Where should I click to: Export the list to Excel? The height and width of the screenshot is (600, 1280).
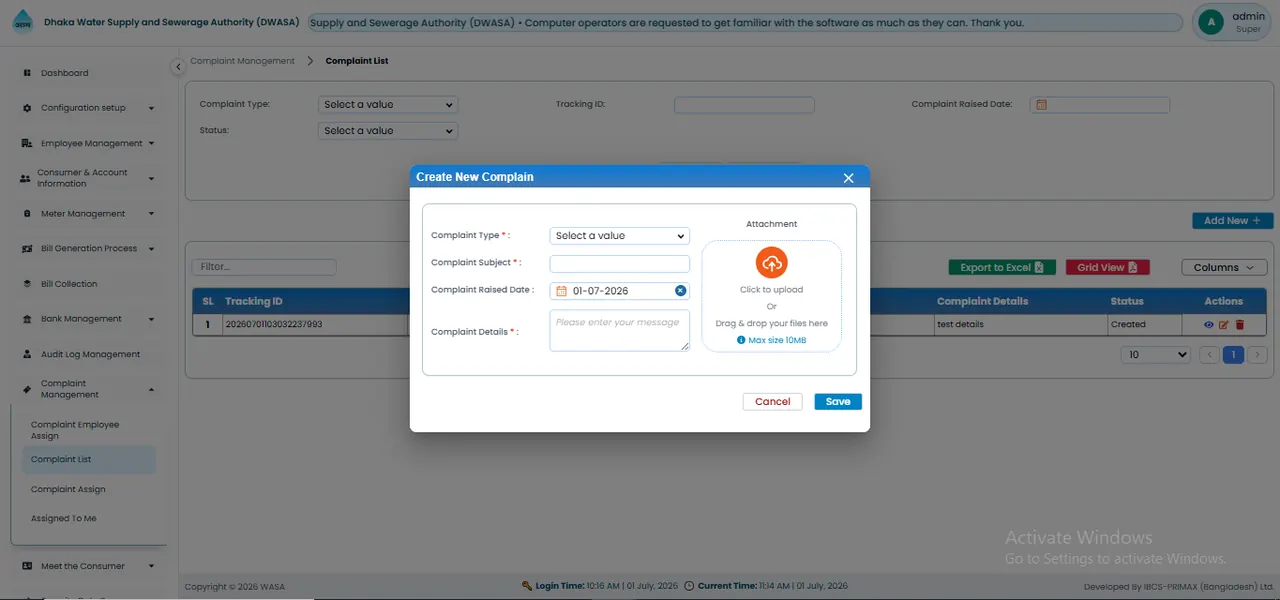[1001, 267]
